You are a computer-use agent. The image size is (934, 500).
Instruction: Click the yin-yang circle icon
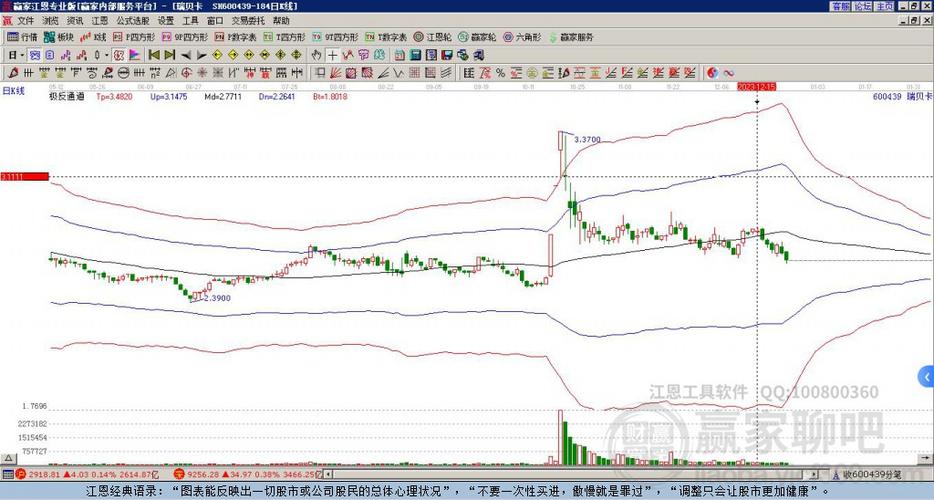point(712,73)
